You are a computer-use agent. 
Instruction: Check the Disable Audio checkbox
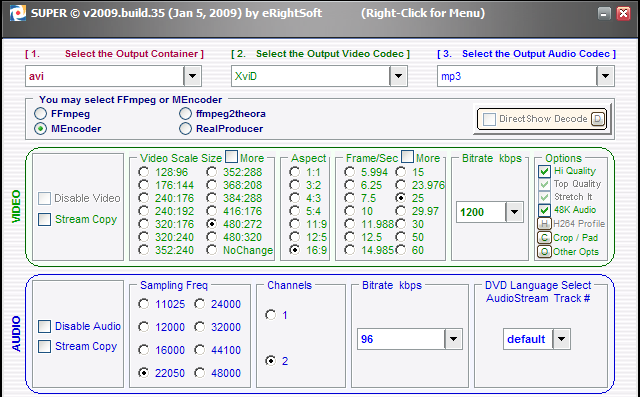coord(44,326)
